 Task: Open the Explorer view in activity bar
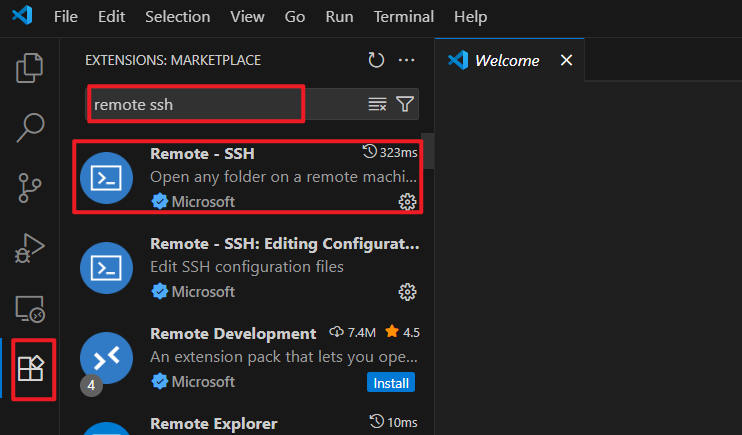pos(31,68)
